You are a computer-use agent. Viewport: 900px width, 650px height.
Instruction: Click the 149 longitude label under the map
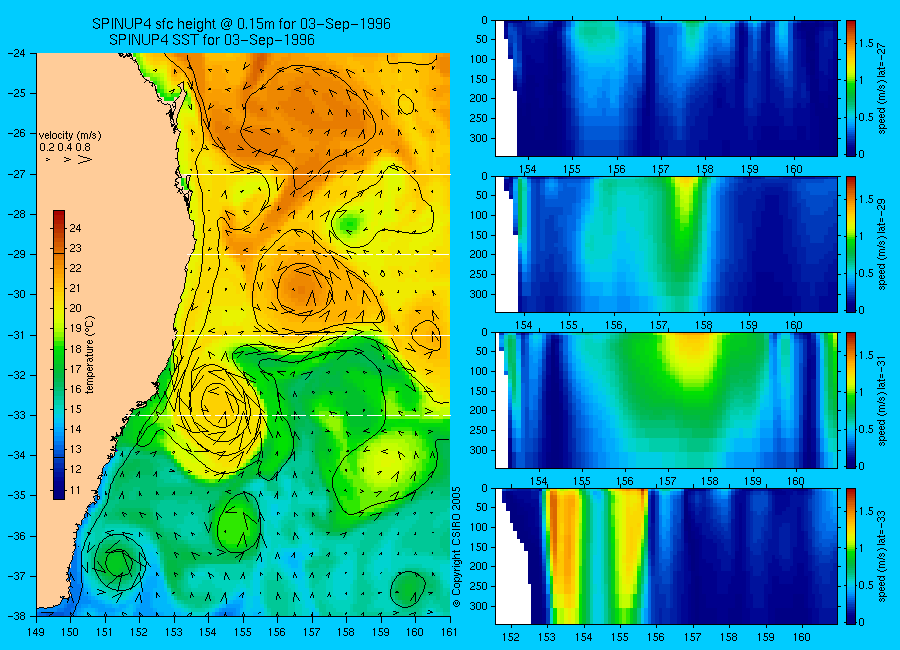coord(36,632)
